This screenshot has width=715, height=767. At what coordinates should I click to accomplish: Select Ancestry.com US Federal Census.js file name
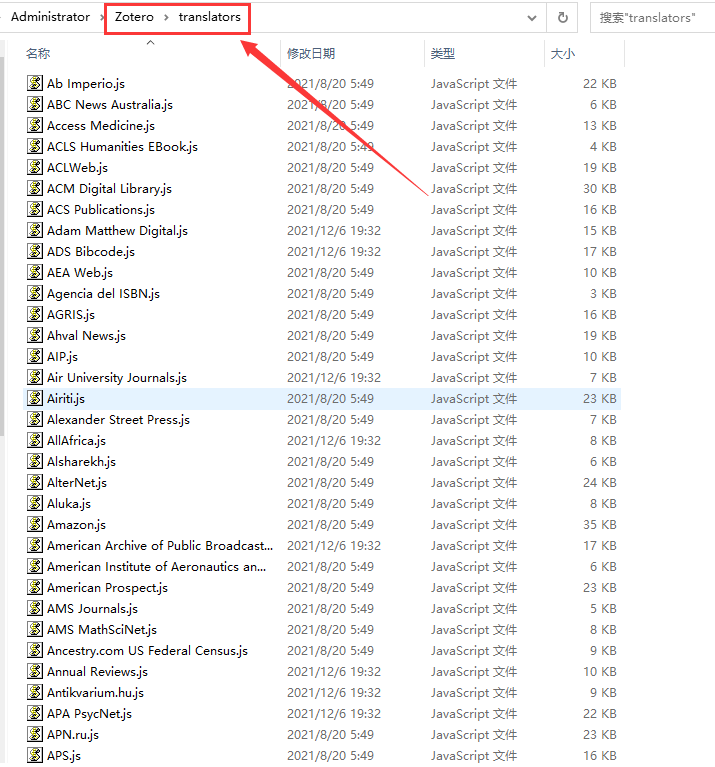[x=147, y=651]
